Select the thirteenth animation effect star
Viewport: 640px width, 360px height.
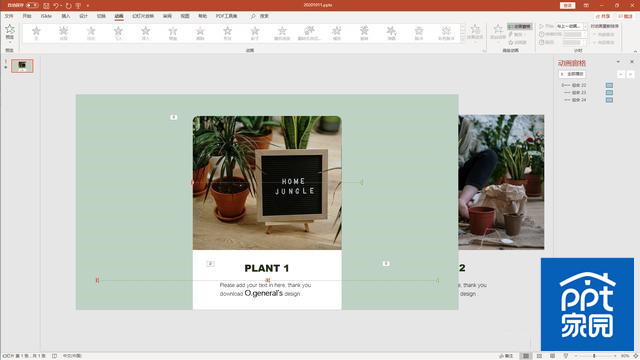coord(364,33)
